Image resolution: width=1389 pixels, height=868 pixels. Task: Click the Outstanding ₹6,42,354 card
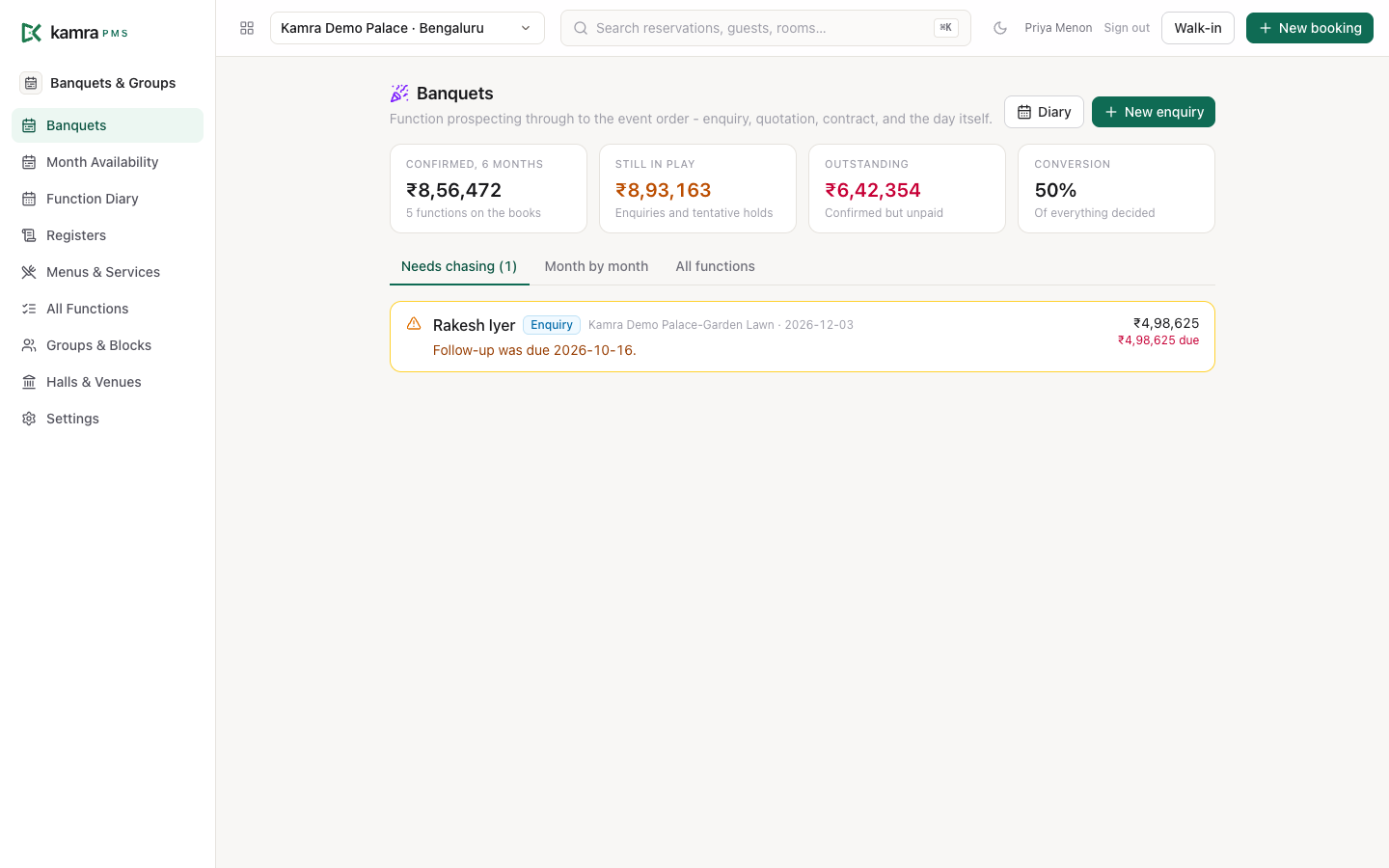click(x=907, y=188)
